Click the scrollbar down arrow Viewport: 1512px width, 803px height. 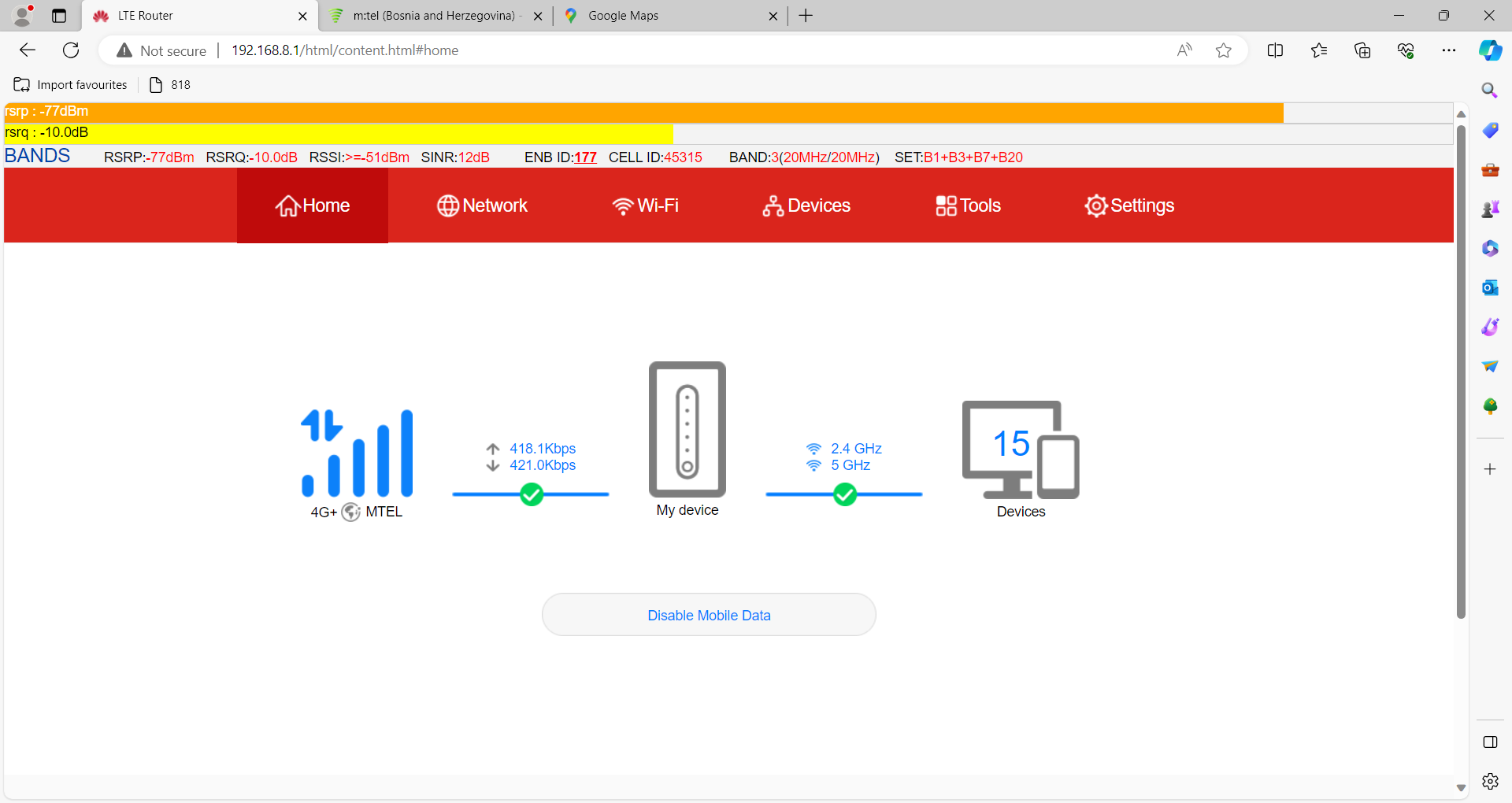(x=1461, y=787)
